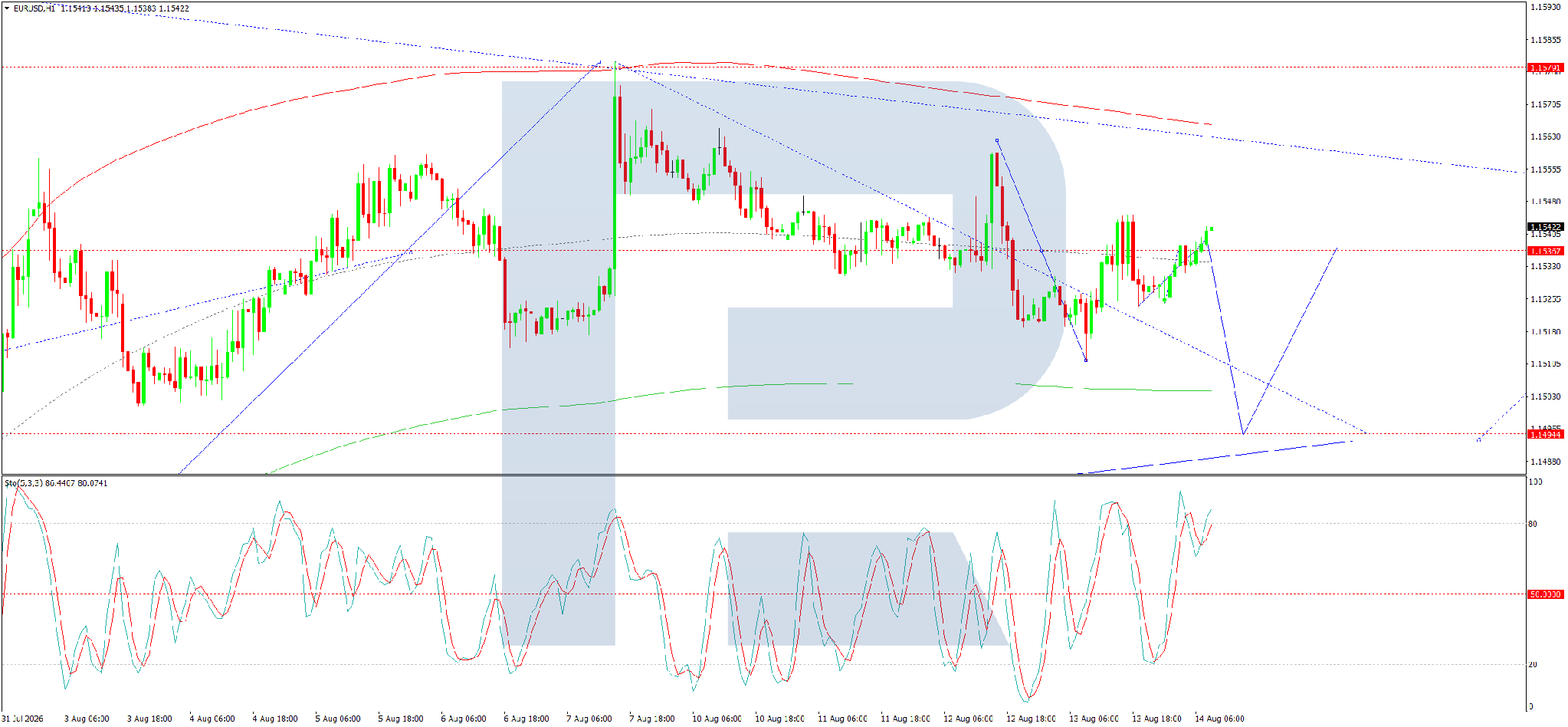Click the red 1.14944 price level label
Image resolution: width=1568 pixels, height=727 pixels.
tap(1545, 434)
